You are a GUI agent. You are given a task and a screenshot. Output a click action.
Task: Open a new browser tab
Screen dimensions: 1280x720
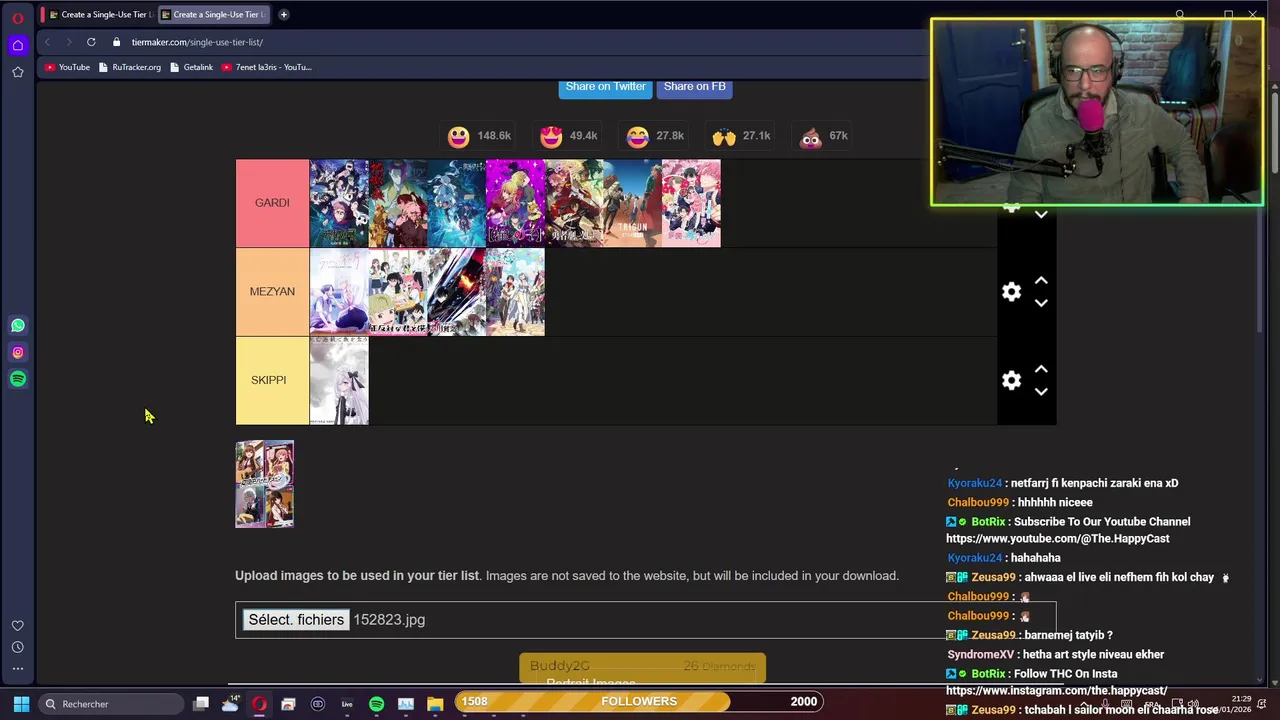tap(284, 14)
